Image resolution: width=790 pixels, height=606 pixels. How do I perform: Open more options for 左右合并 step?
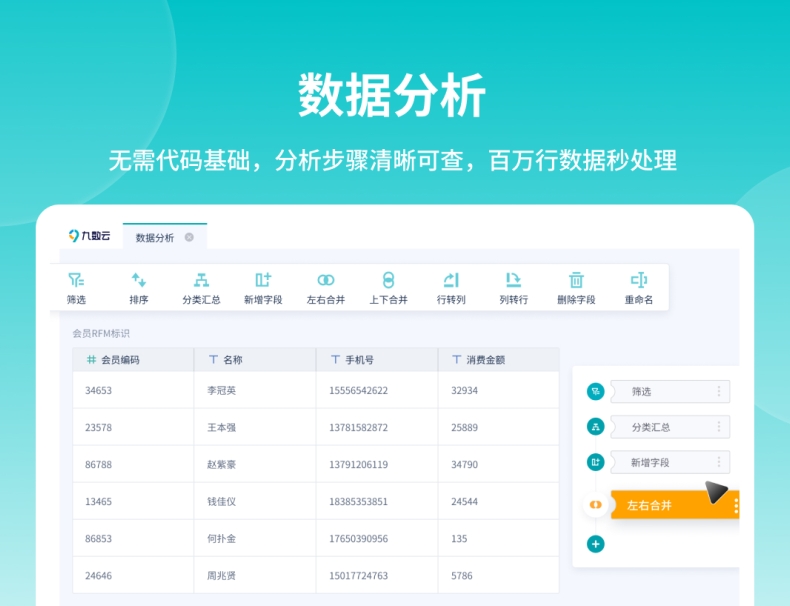click(x=736, y=506)
